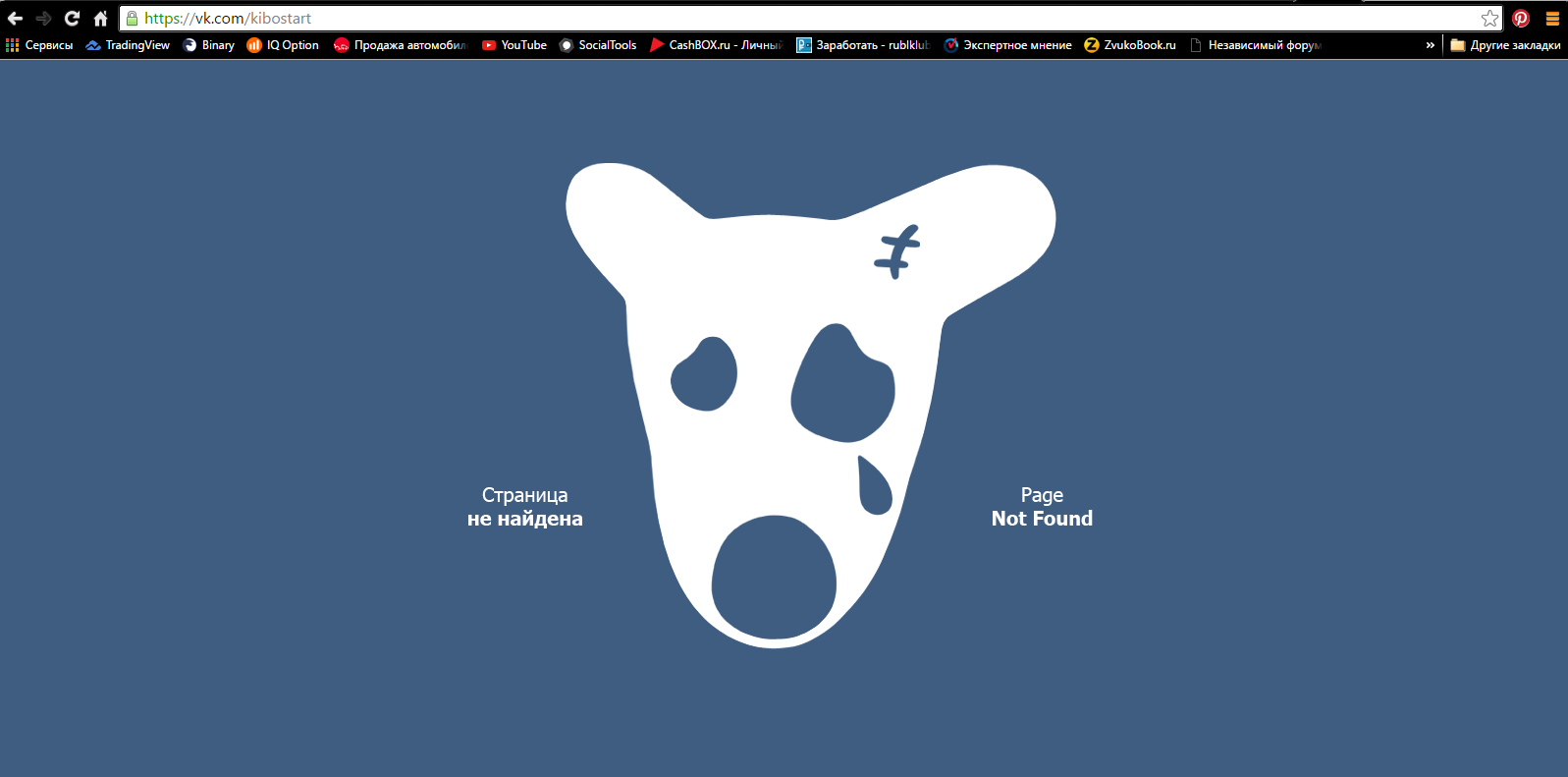Click the 'не найдена' text
1568x777 pixels.
tap(525, 519)
